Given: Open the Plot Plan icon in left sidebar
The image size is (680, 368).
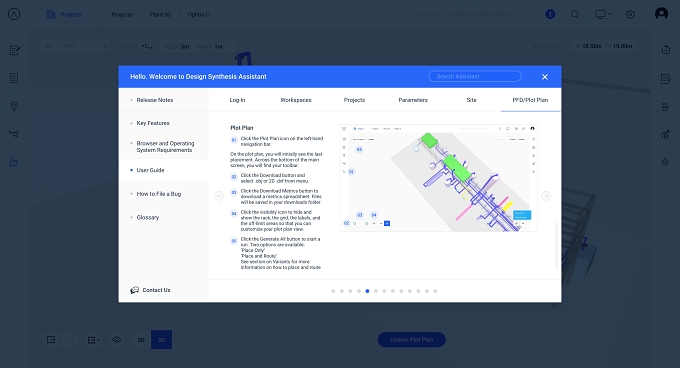Looking at the screenshot, I should click(x=14, y=162).
